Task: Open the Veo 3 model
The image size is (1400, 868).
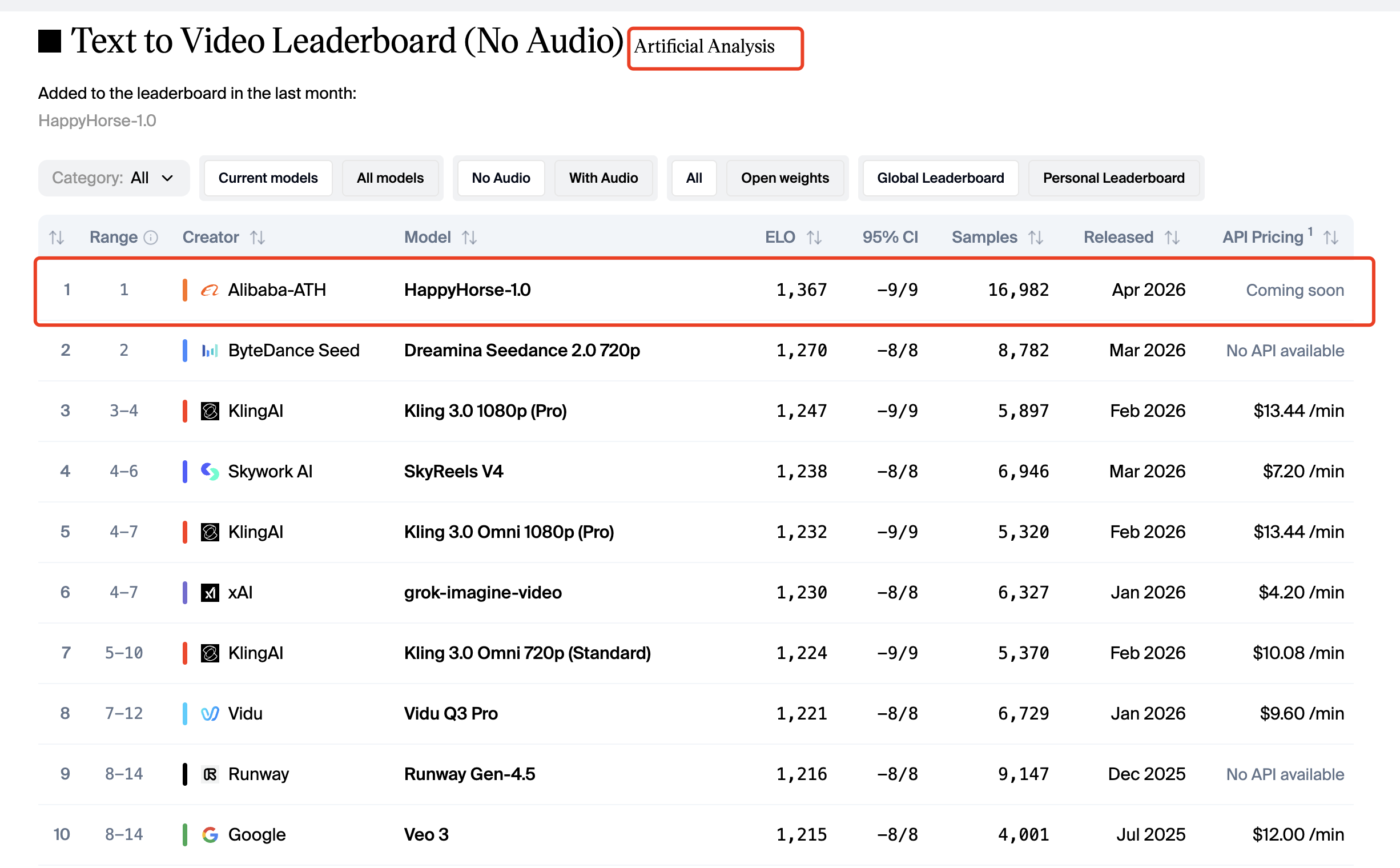Action: [426, 835]
